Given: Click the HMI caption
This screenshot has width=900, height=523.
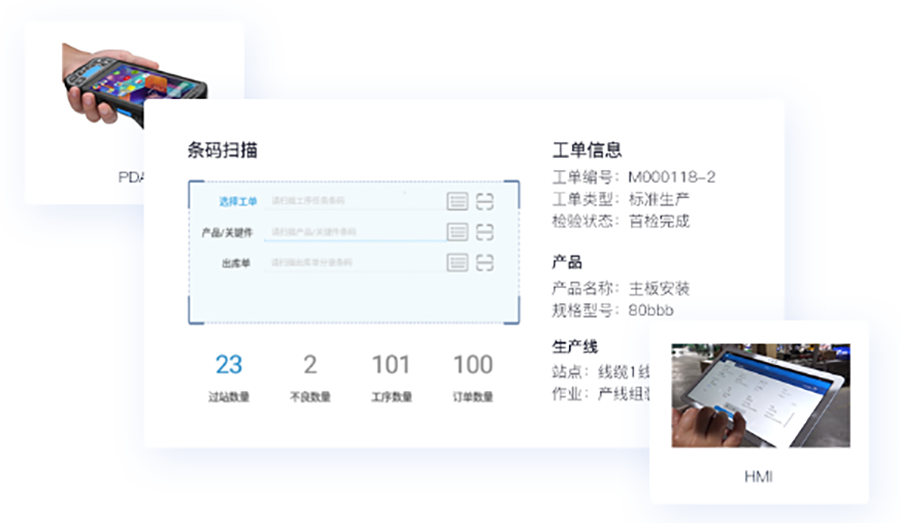Looking at the screenshot, I should pyautogui.click(x=758, y=476).
